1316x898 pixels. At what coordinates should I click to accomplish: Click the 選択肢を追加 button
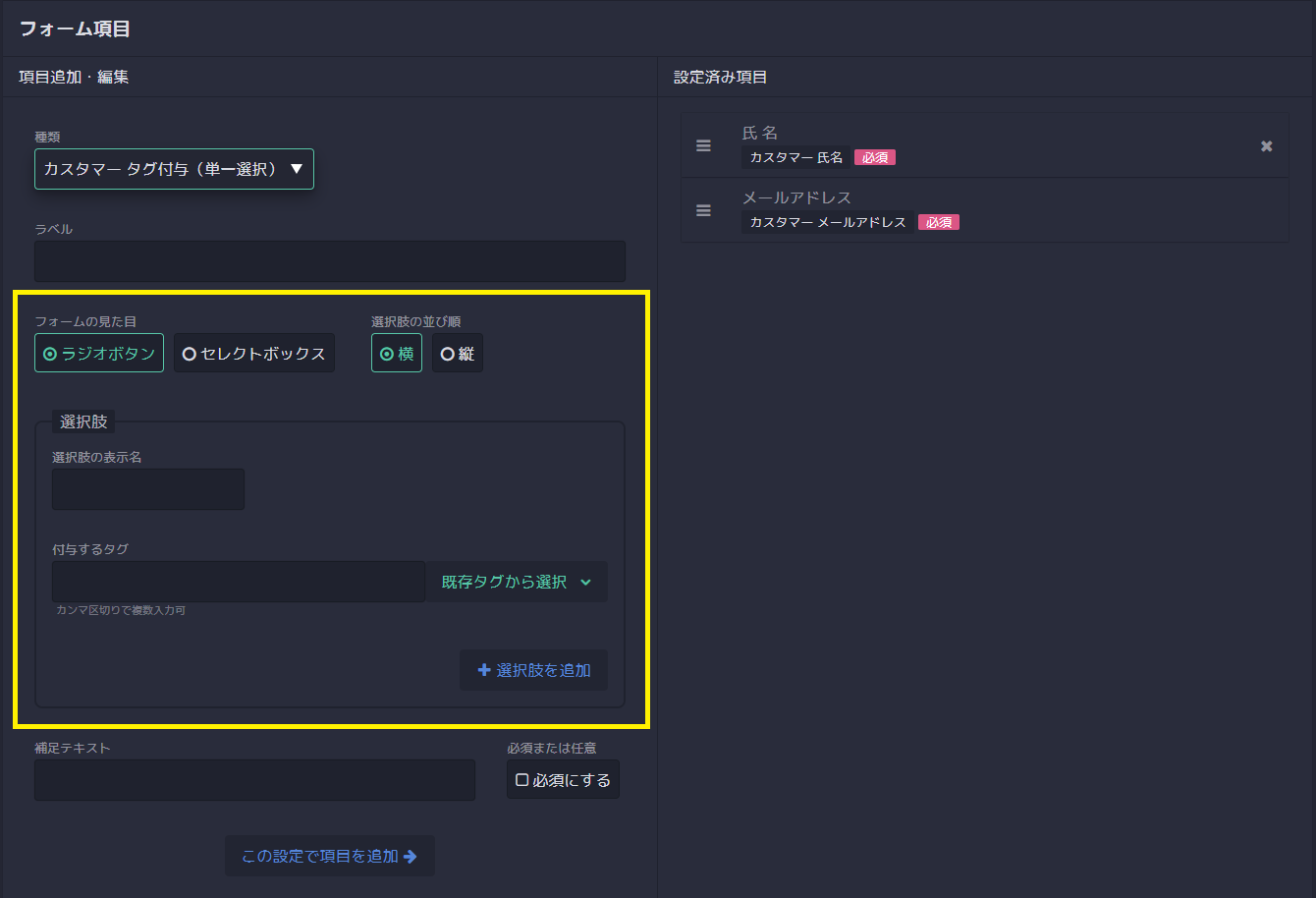tap(533, 669)
